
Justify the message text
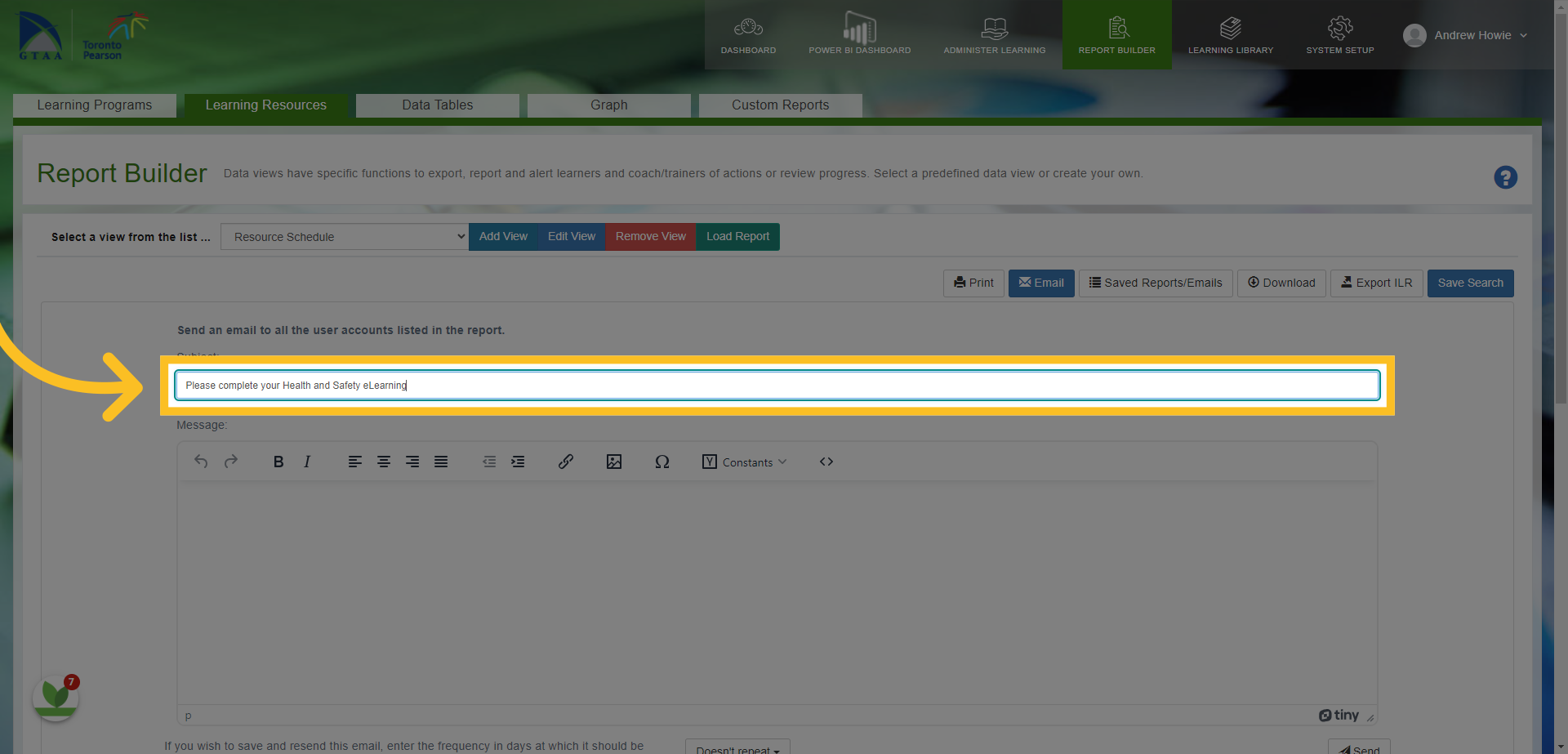click(441, 462)
